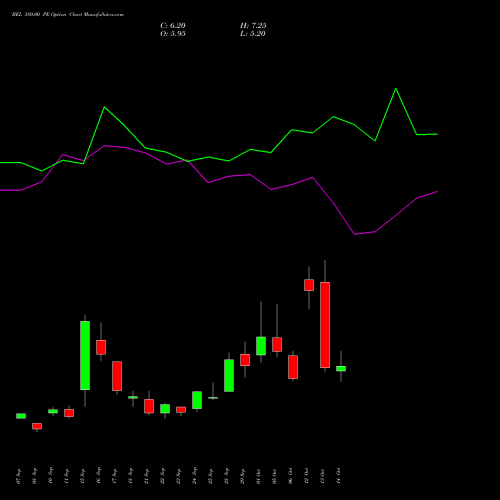Select the red candle above 17 Sep
500x500 pixels.
coord(117,376)
